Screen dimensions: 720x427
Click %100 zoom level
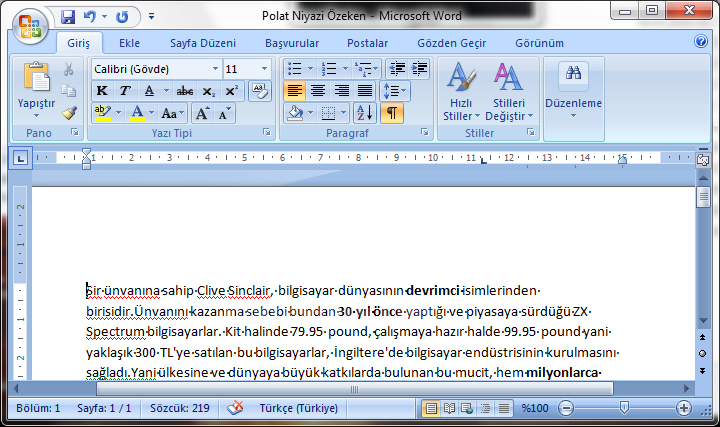[534, 408]
